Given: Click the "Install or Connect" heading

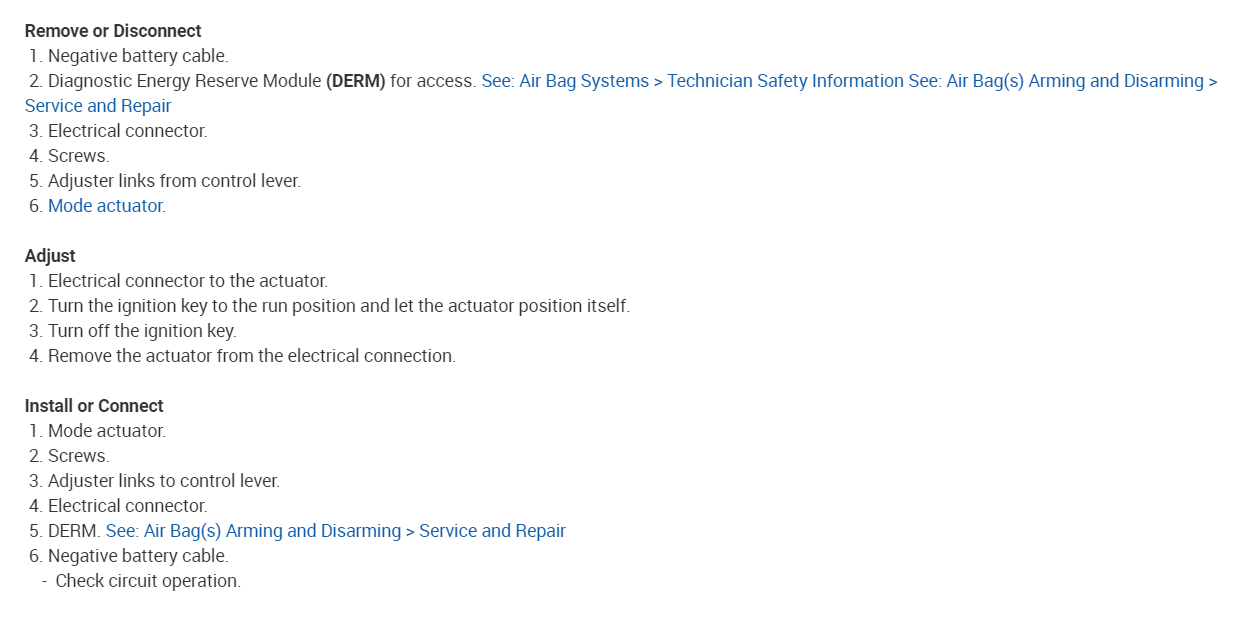Looking at the screenshot, I should click(94, 406).
